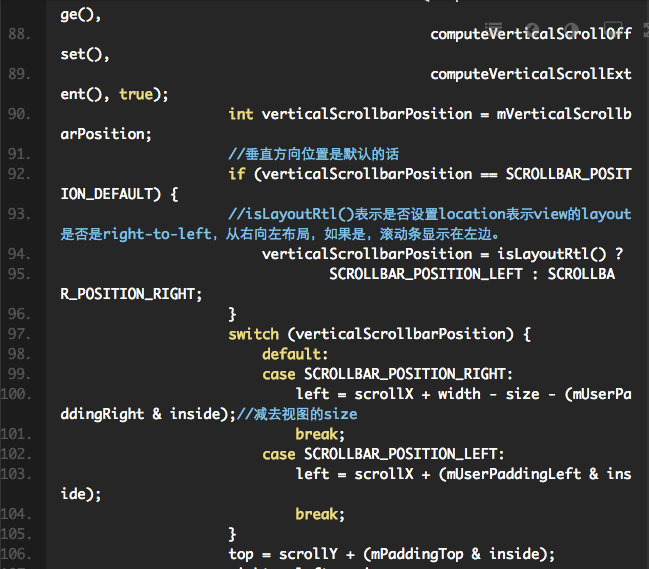The image size is (649, 569).
Task: Click 'mUserPaddingLeft' on line 103
Action: pos(514,473)
